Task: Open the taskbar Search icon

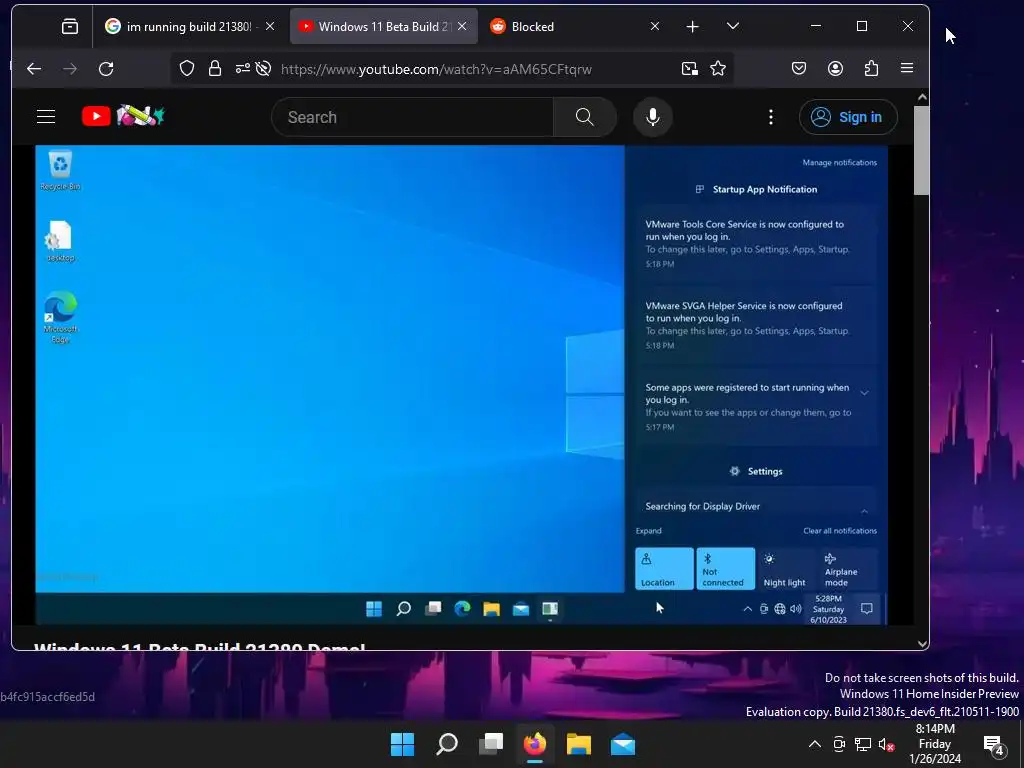Action: point(447,744)
